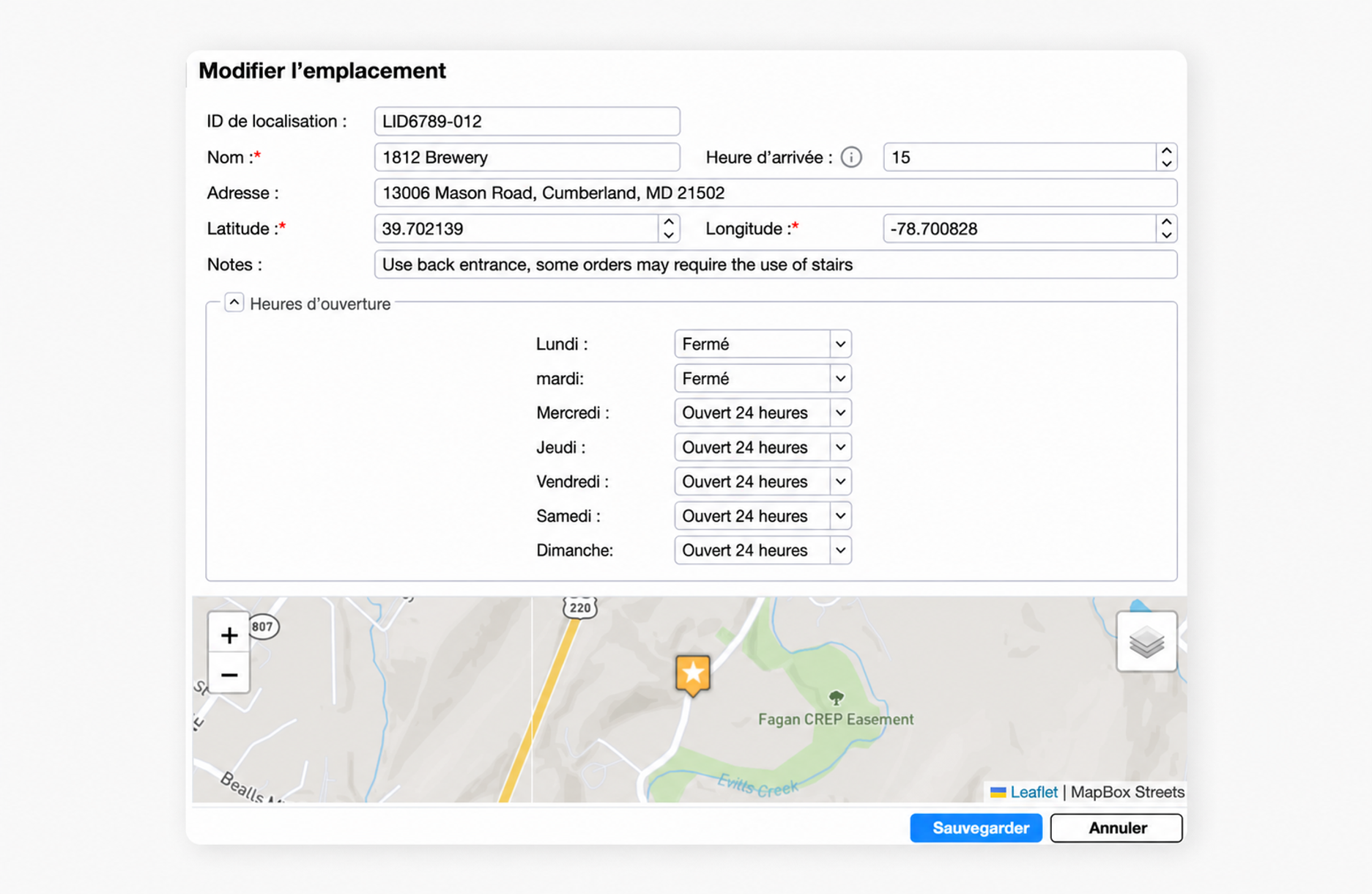Viewport: 1372px width, 894px height.
Task: Zoom out on the map
Action: click(x=229, y=674)
